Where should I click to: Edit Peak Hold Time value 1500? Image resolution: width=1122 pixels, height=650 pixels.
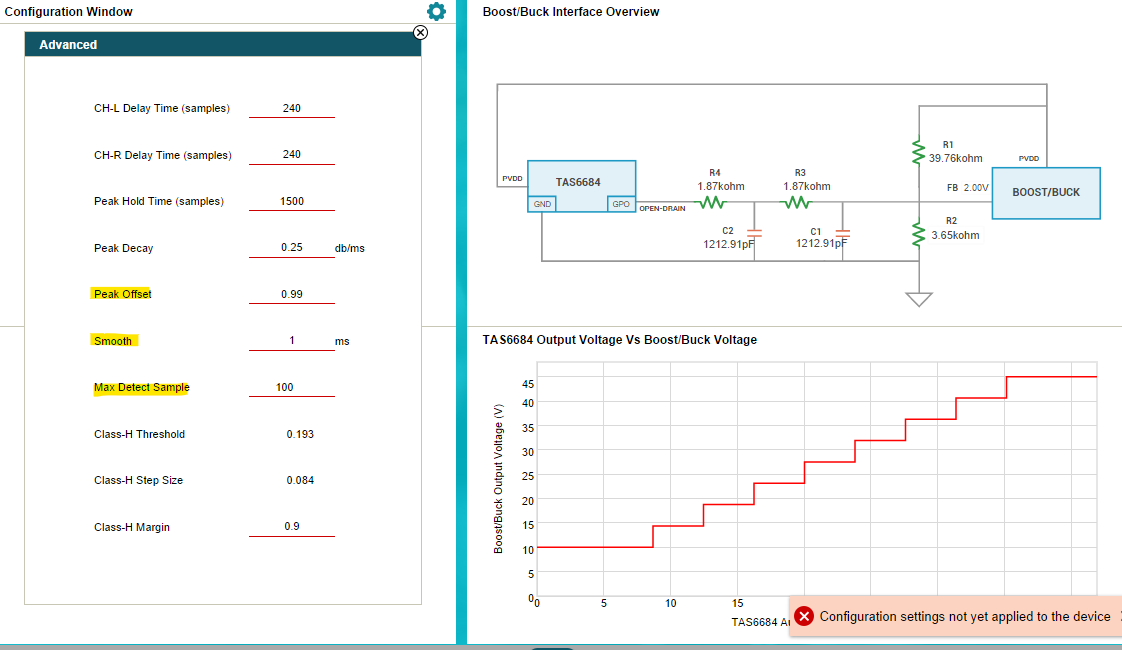point(292,201)
